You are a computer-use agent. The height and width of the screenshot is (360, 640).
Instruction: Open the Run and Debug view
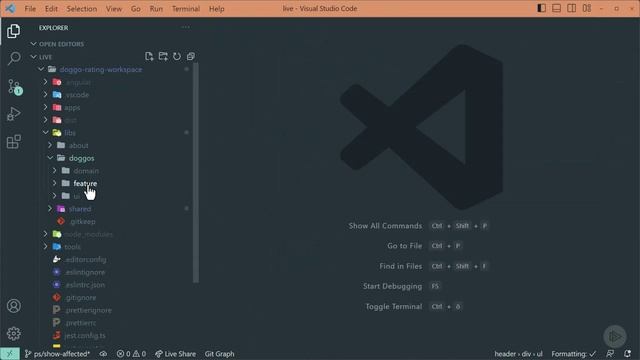coord(13,114)
